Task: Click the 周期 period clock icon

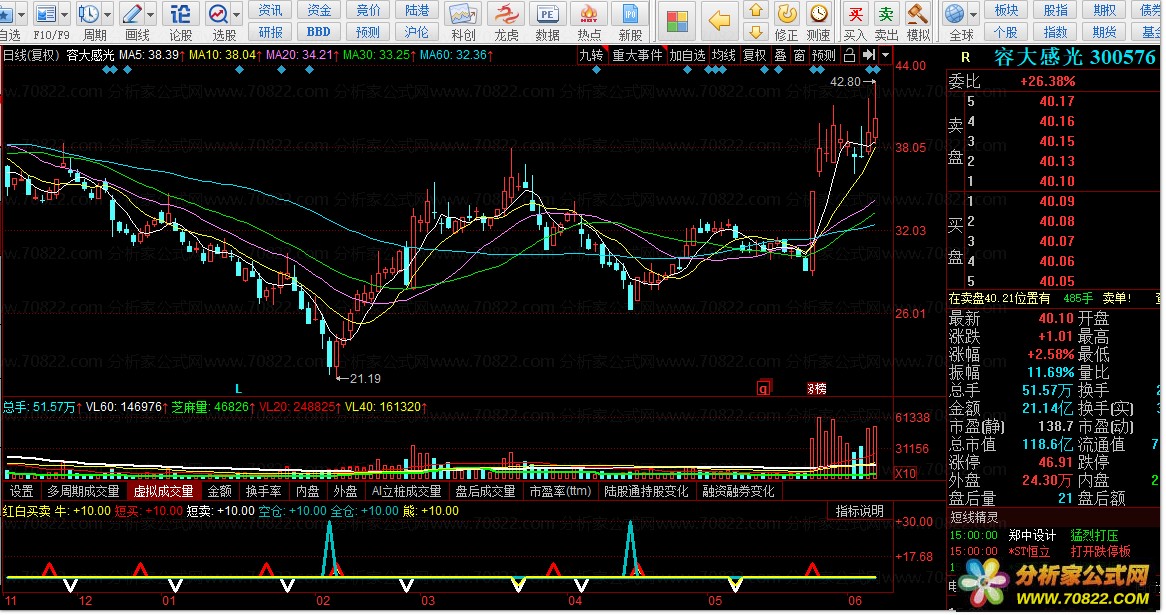Action: 88,14
